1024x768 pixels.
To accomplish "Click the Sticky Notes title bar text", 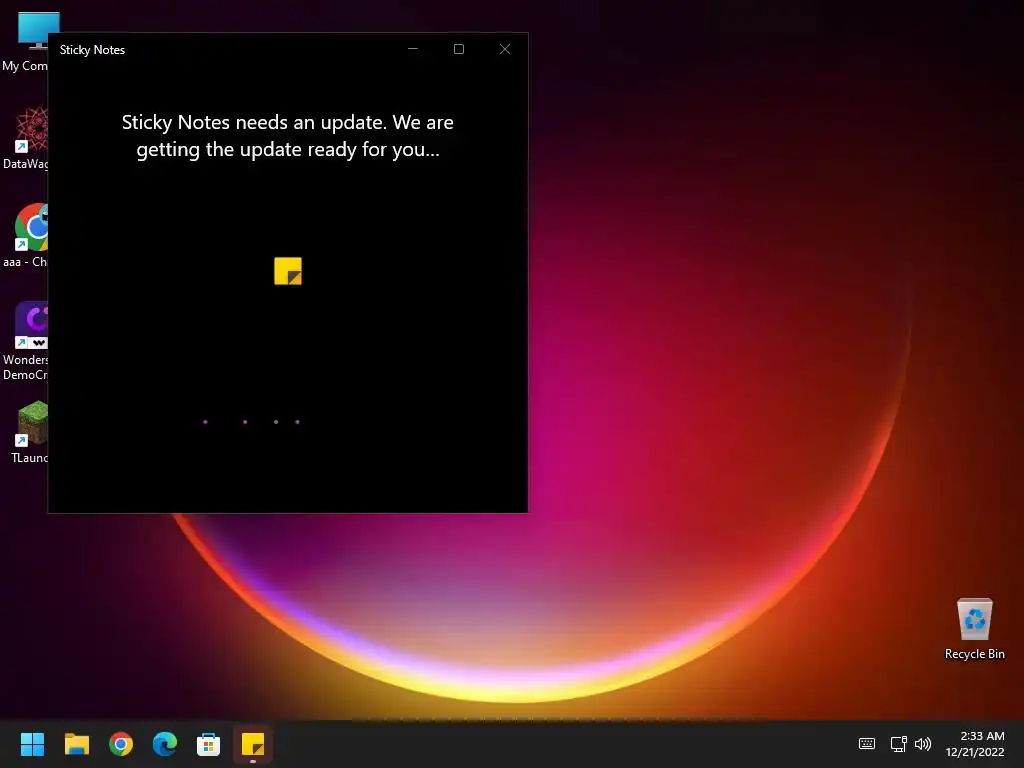I will click(92, 50).
